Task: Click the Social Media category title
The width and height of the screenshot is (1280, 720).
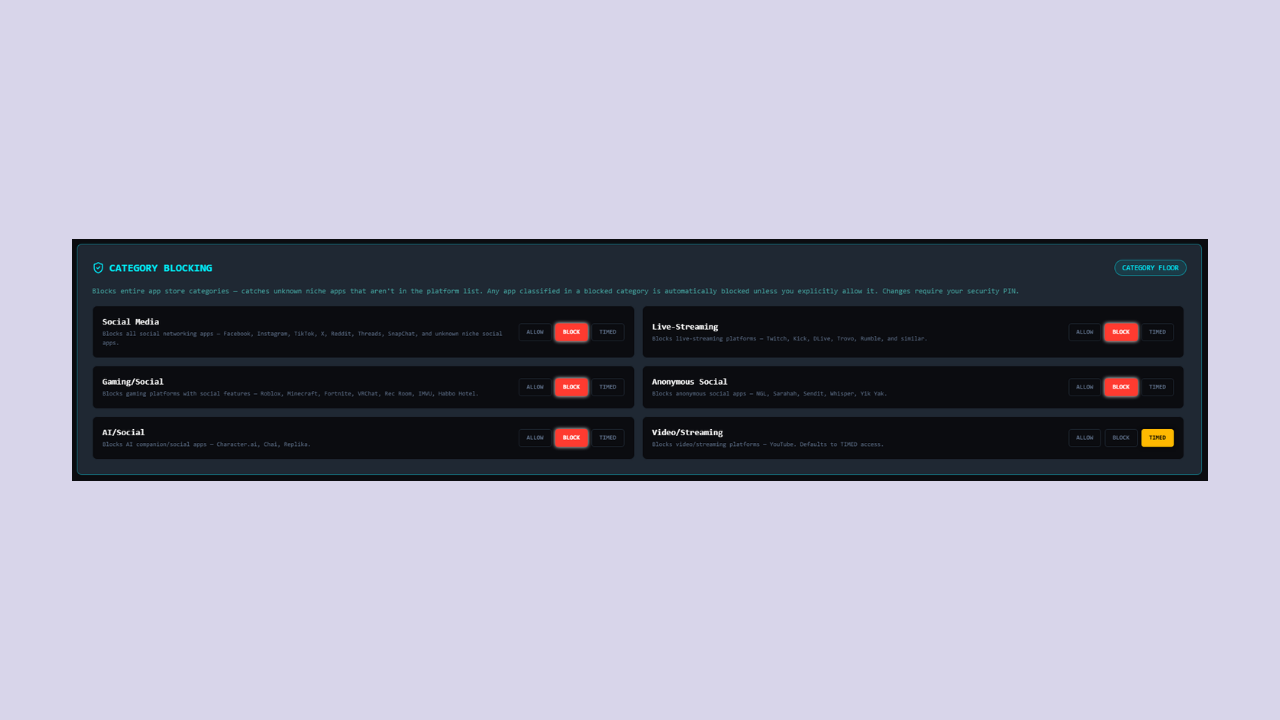Action: [x=130, y=322]
